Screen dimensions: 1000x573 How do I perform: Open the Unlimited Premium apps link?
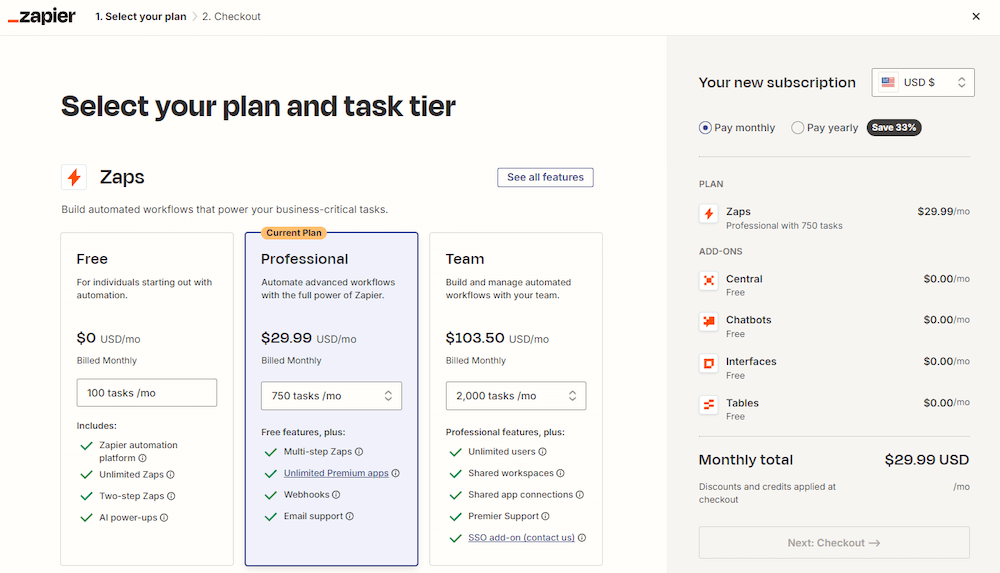(x=336, y=473)
